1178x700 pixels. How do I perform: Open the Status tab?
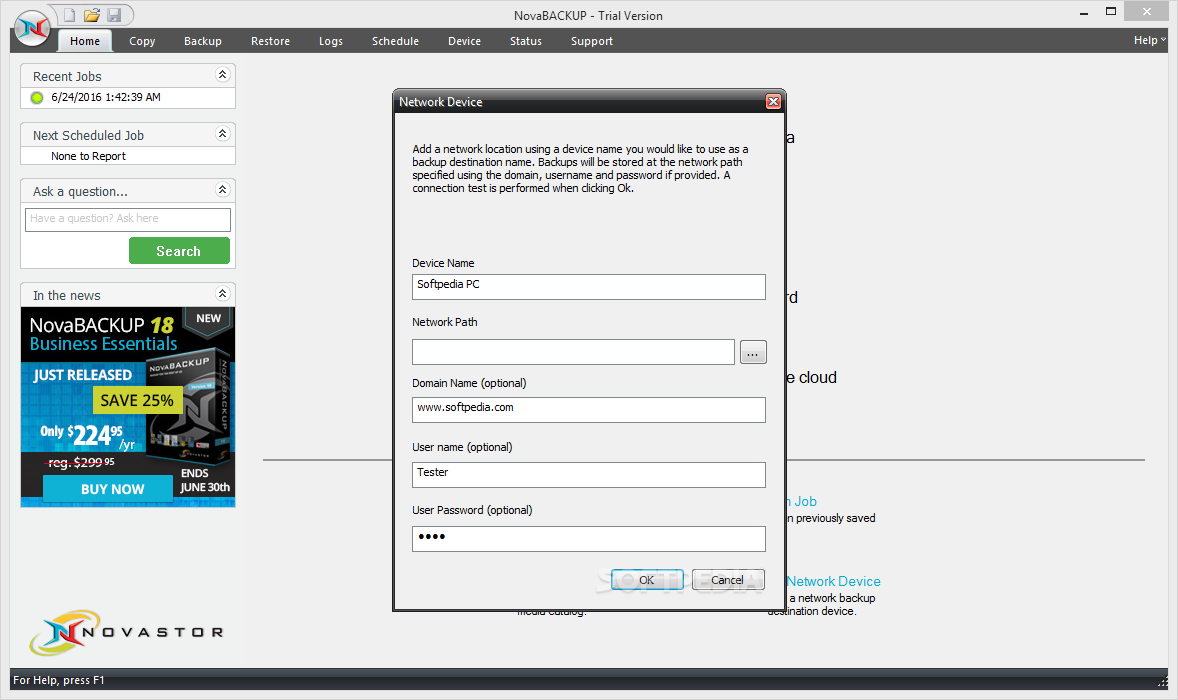click(x=526, y=41)
